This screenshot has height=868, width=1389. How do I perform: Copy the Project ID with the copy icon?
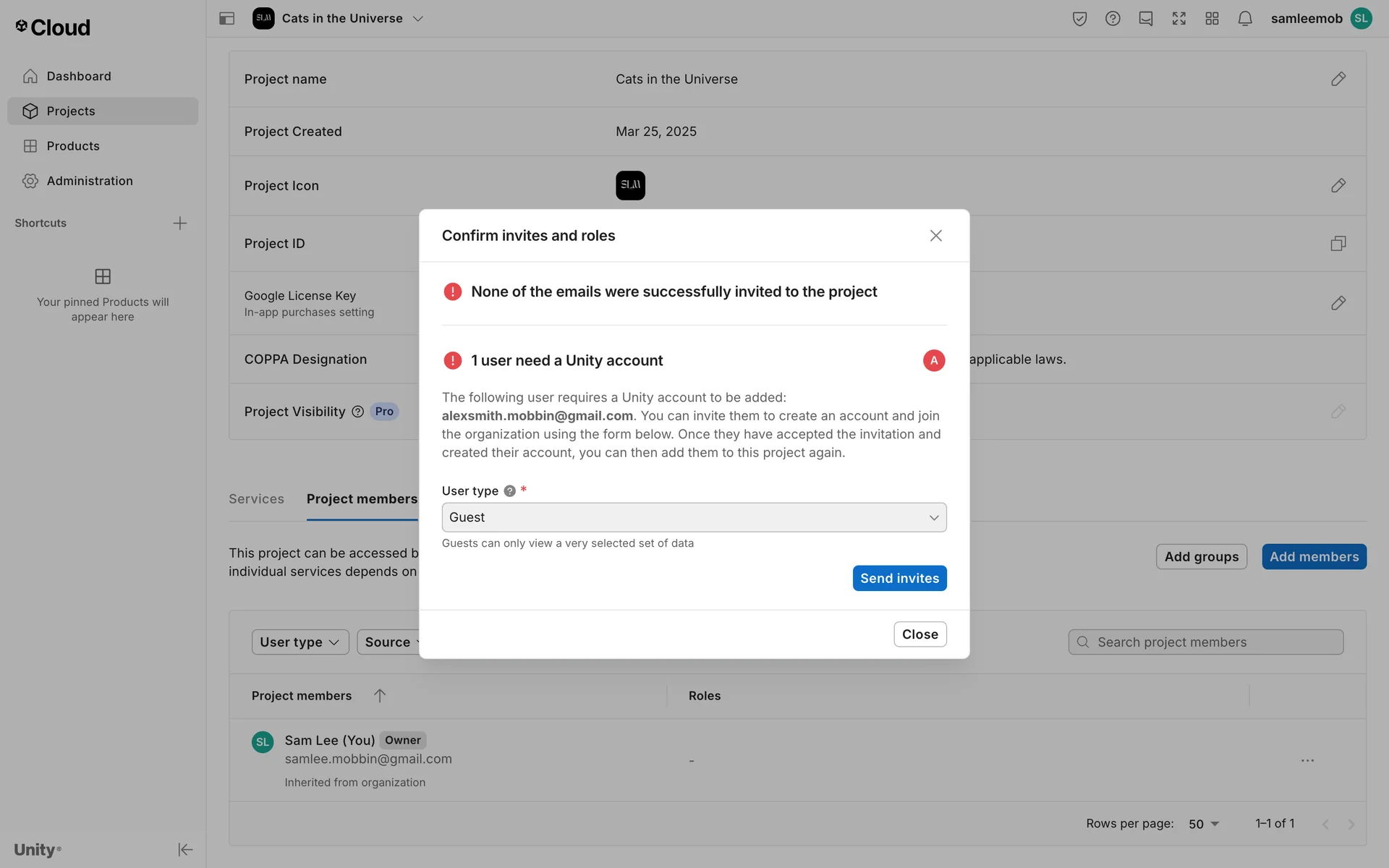[1338, 244]
